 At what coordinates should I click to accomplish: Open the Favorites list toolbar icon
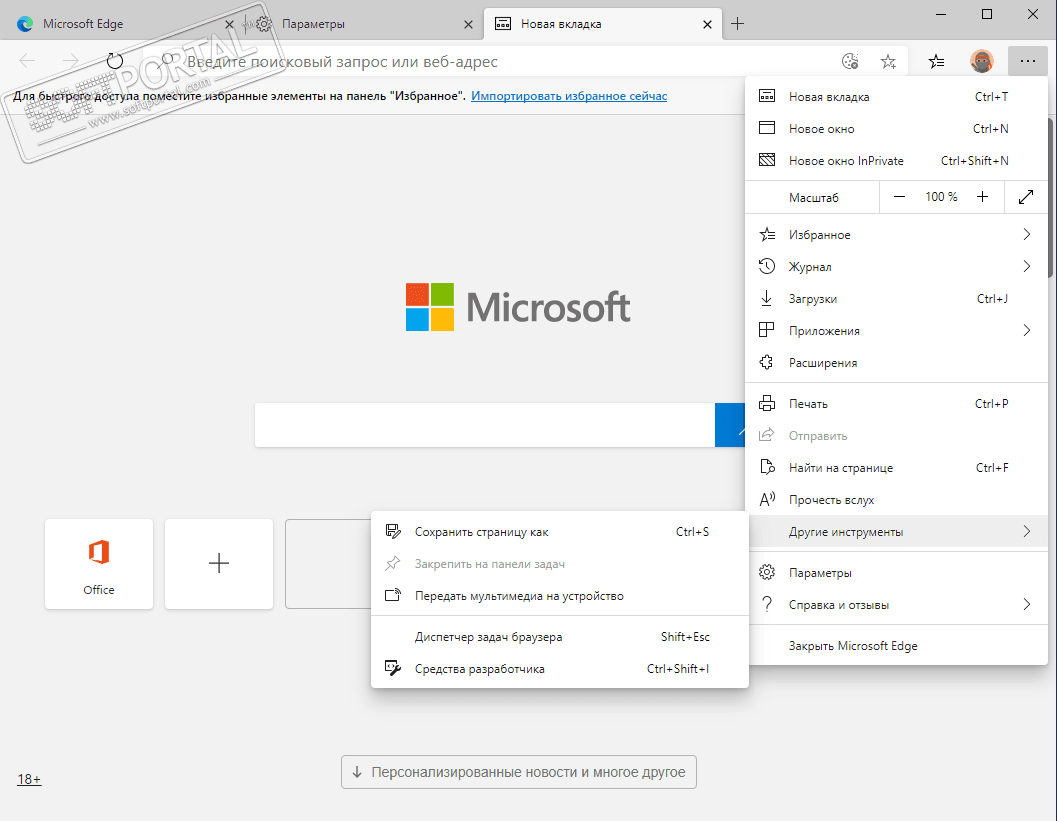(x=936, y=61)
